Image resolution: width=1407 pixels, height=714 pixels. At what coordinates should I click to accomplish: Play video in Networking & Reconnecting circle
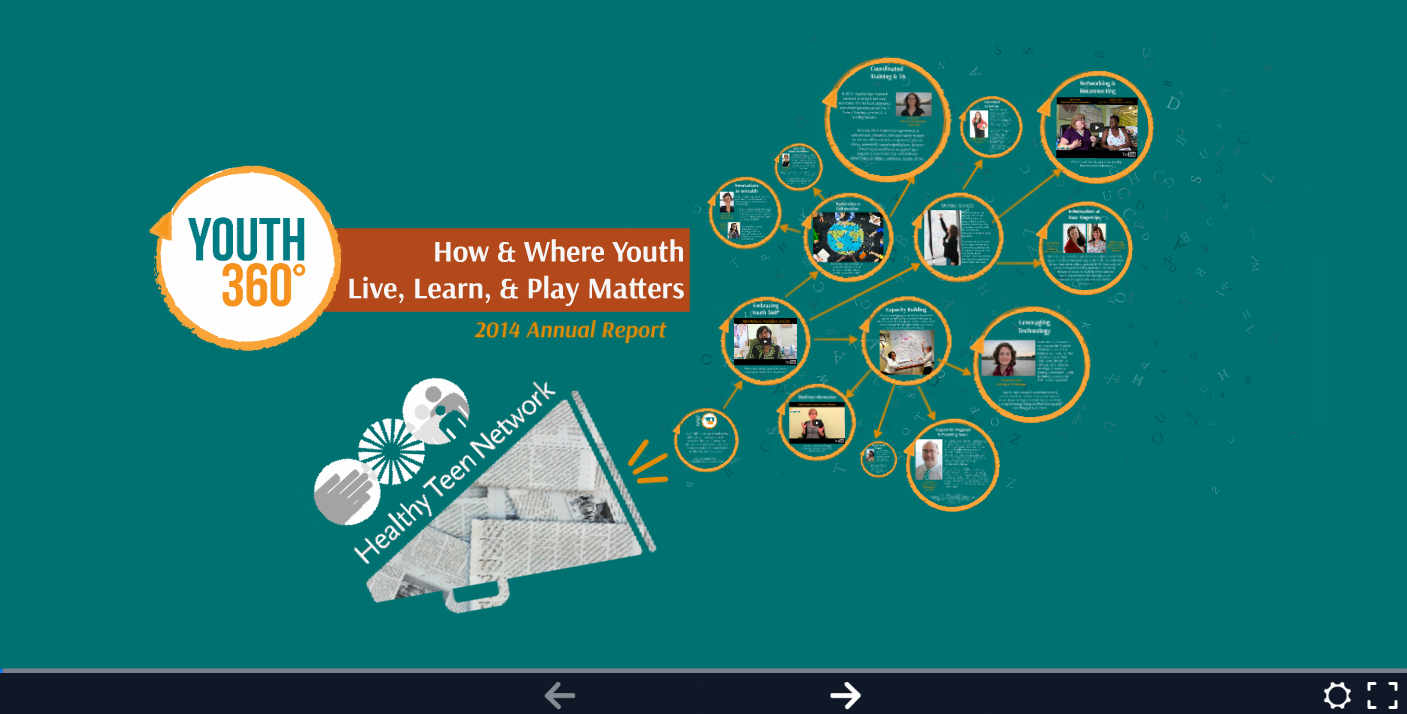pos(1096,127)
